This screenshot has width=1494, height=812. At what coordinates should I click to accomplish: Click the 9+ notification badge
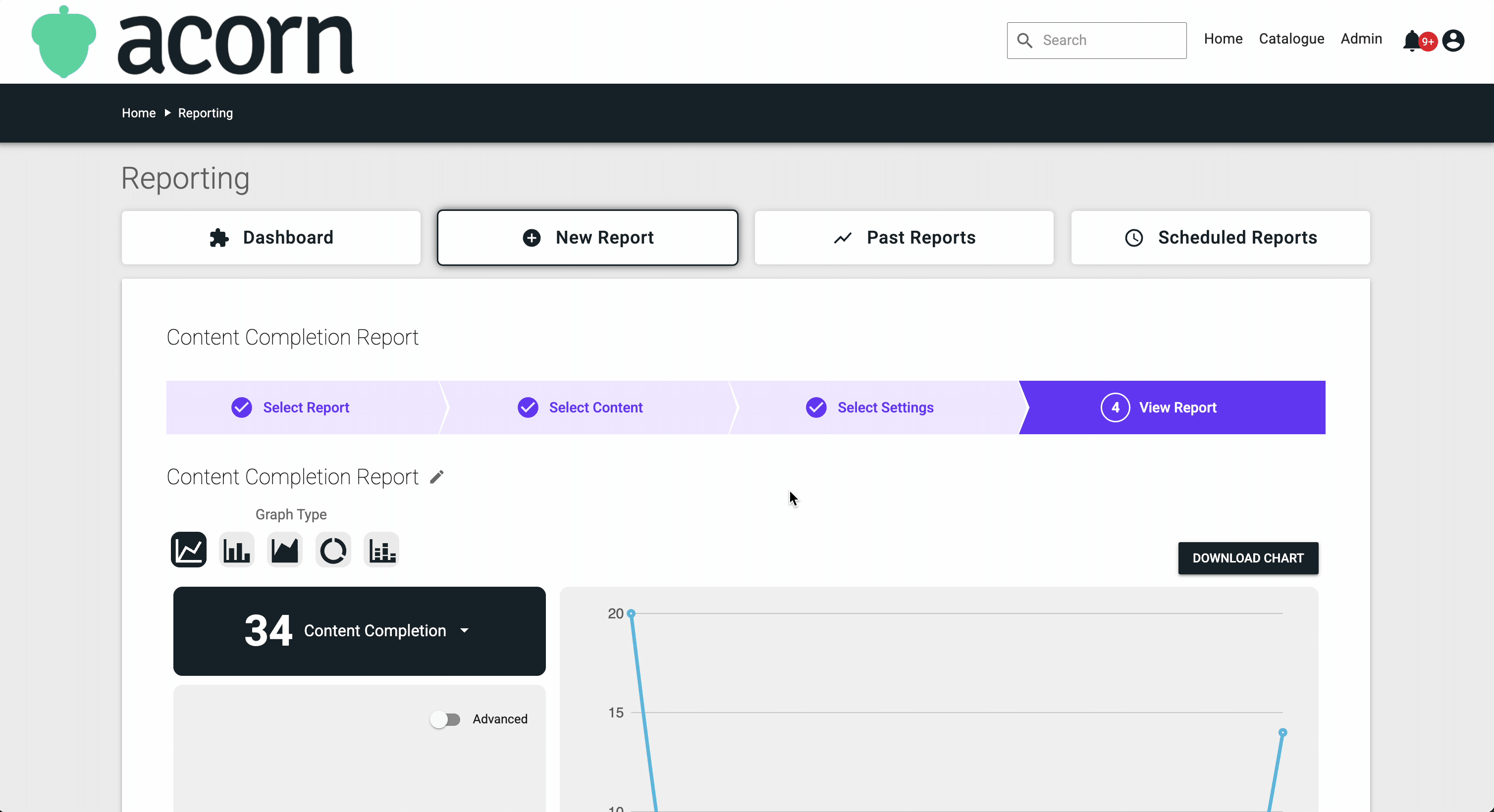pos(1428,42)
